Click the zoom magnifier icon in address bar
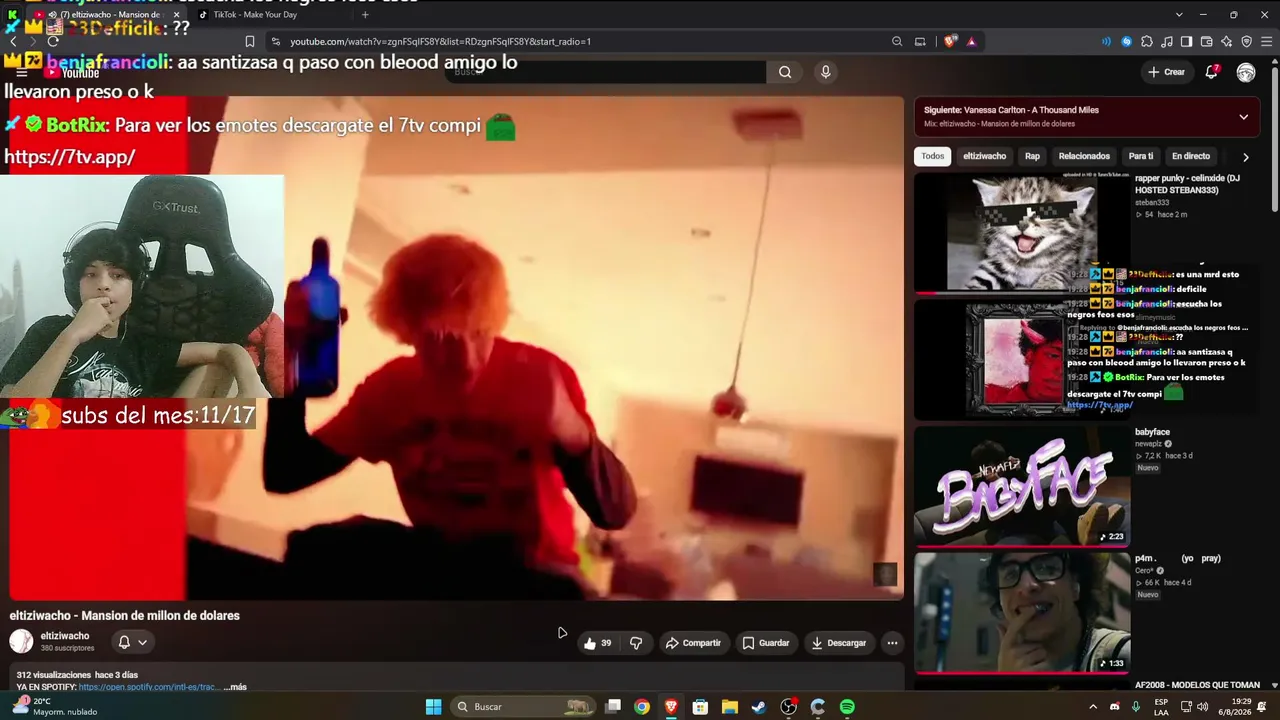This screenshot has width=1280, height=720. tap(897, 42)
